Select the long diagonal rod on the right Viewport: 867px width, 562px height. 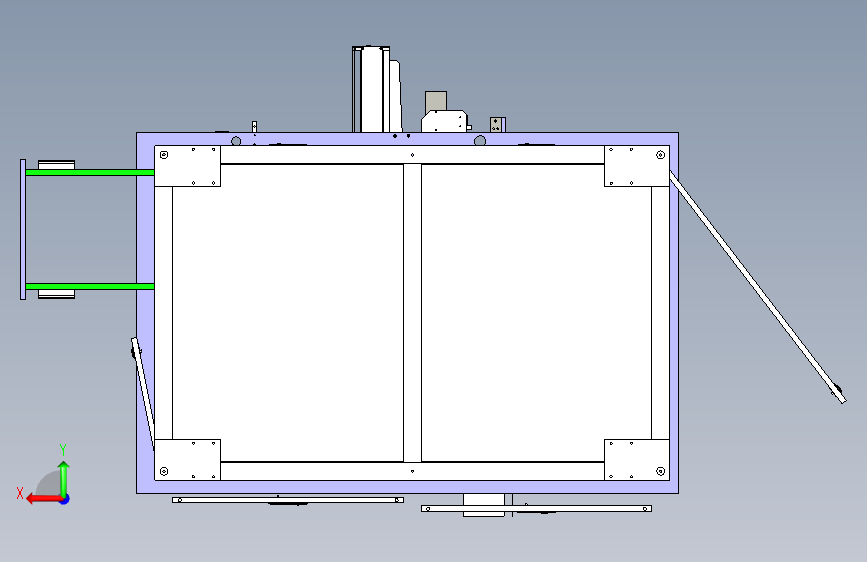(758, 287)
